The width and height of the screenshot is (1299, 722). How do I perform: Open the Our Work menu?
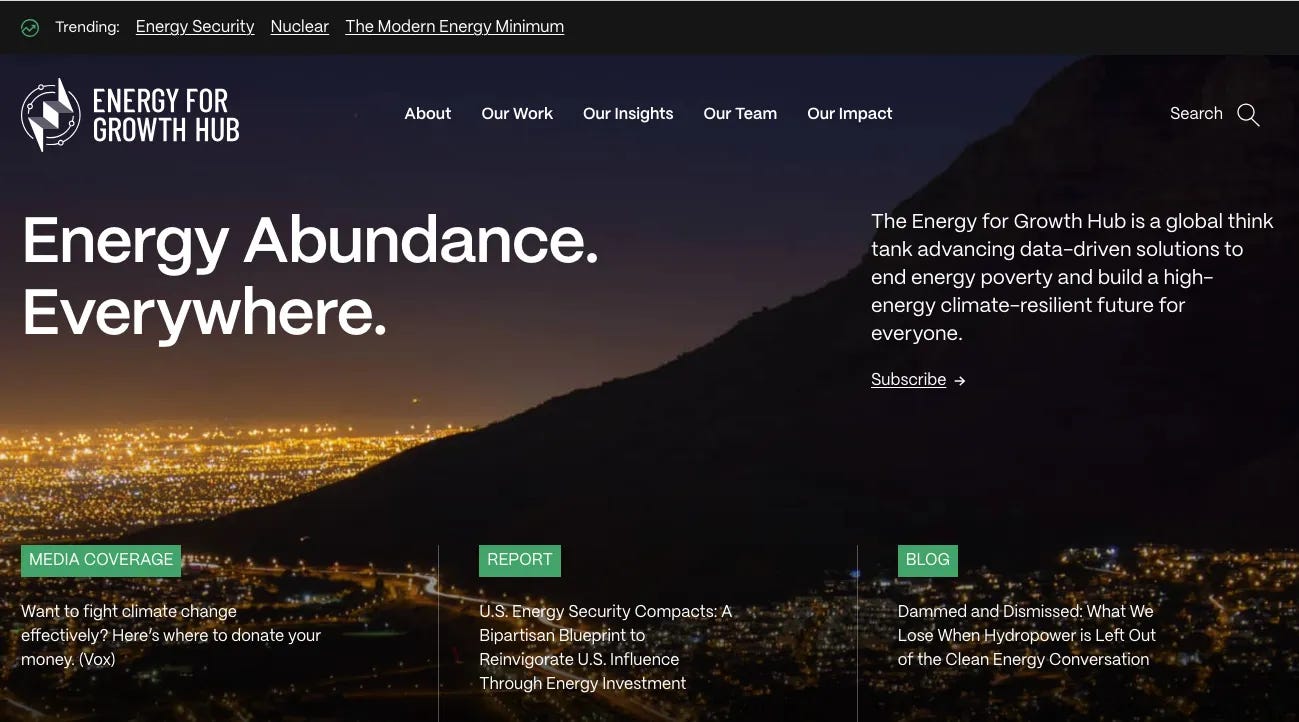pos(517,114)
